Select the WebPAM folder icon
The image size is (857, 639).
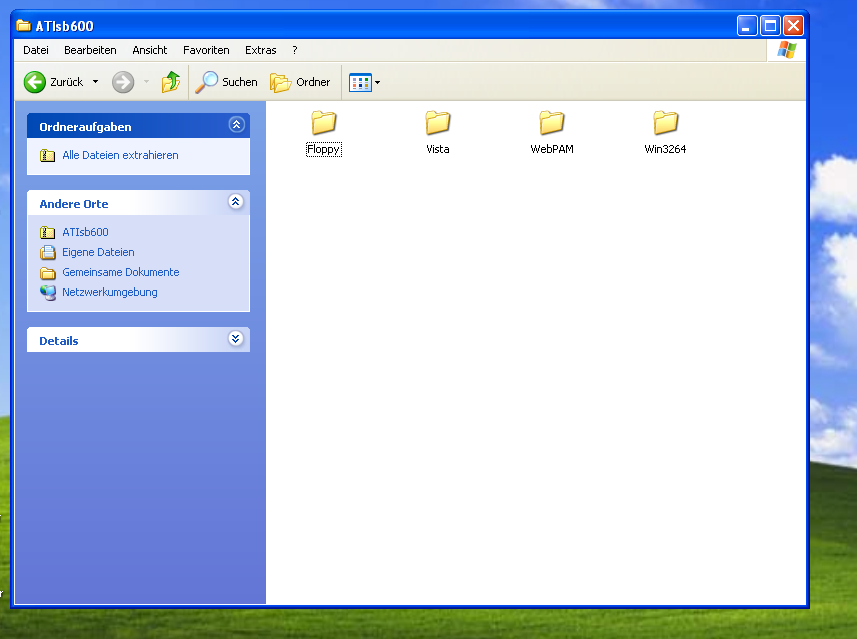click(x=552, y=122)
